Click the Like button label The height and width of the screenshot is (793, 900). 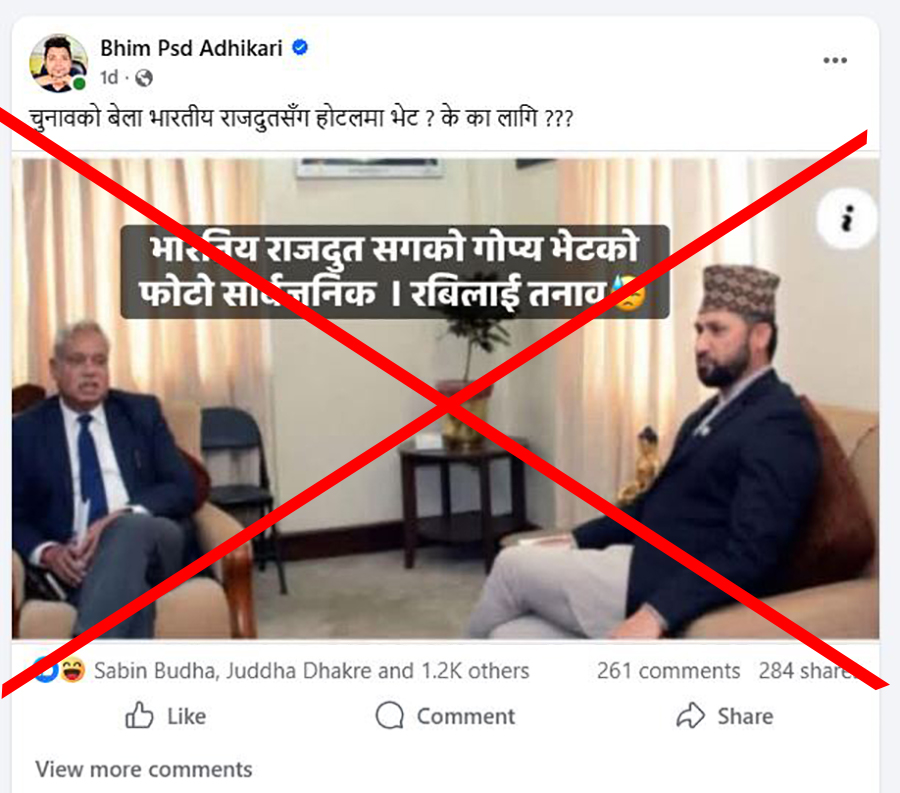point(187,716)
